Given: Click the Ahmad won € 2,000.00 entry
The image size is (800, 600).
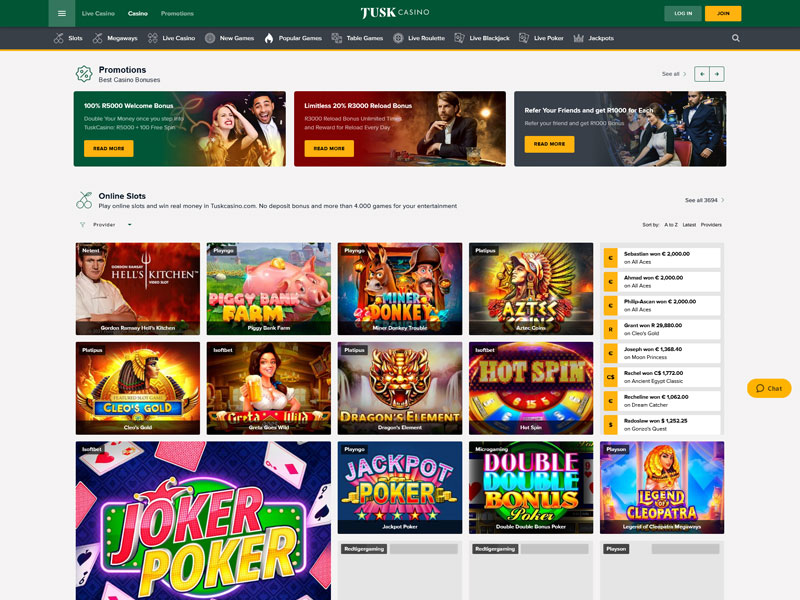Looking at the screenshot, I should 662,282.
